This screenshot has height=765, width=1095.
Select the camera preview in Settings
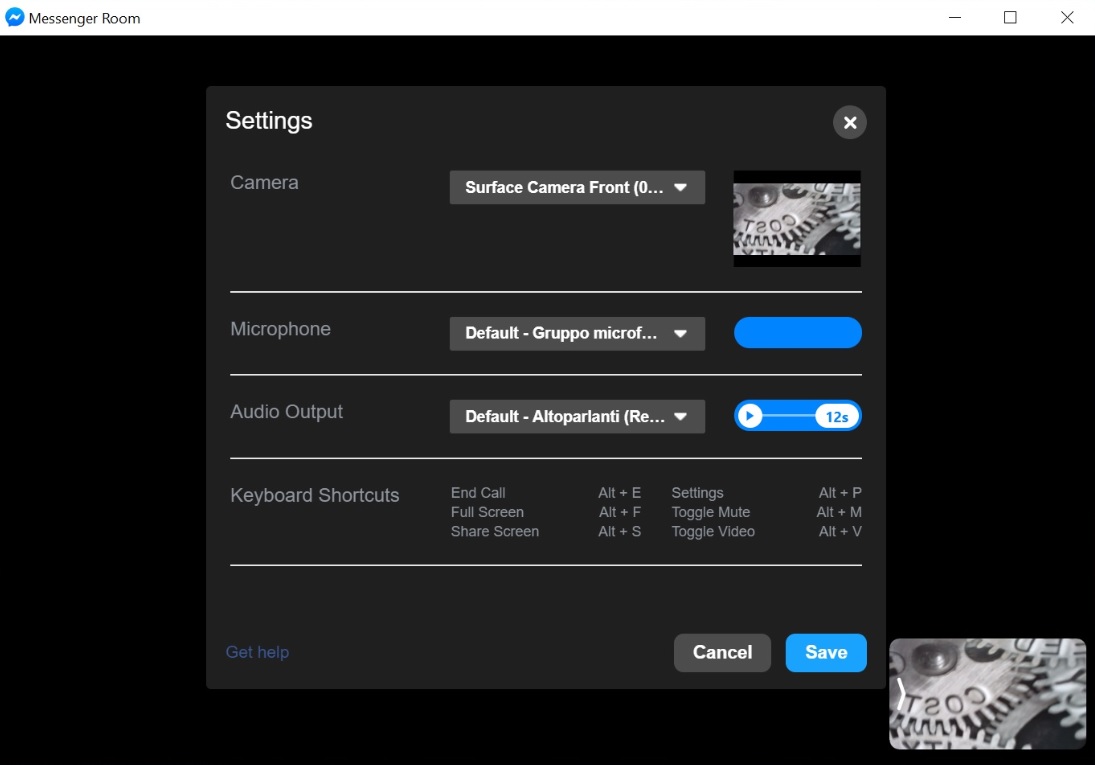tap(796, 218)
